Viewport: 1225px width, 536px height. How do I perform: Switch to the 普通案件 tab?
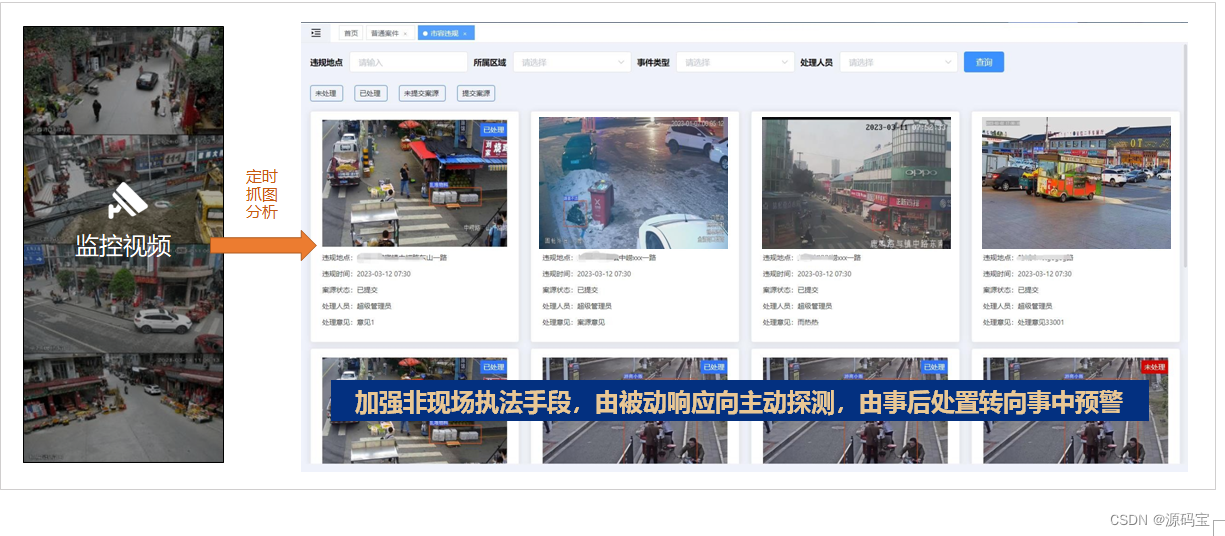point(385,33)
